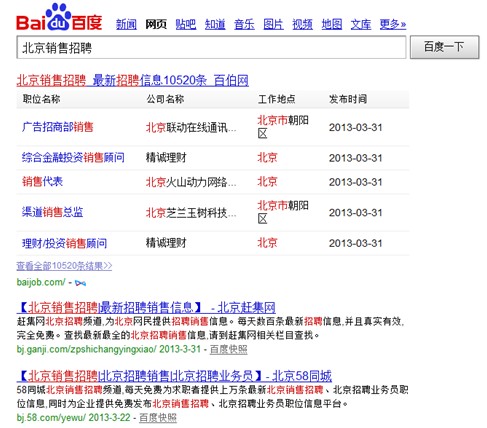487x428 pixels.
Task: Click the 百度一下 search button
Action: [x=444, y=47]
